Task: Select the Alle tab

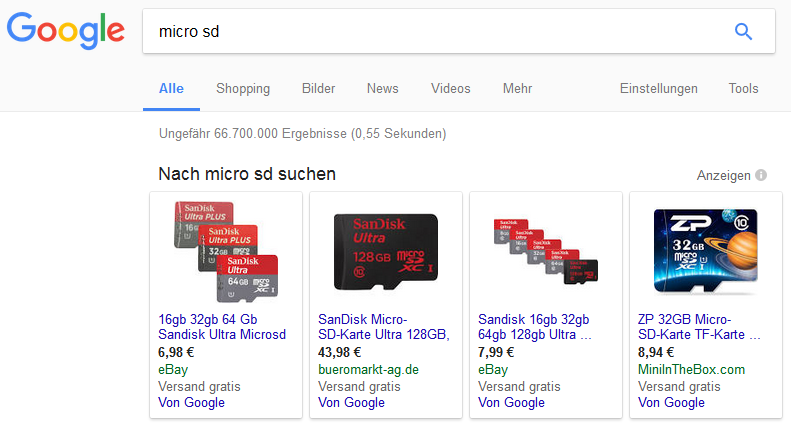Action: click(171, 88)
